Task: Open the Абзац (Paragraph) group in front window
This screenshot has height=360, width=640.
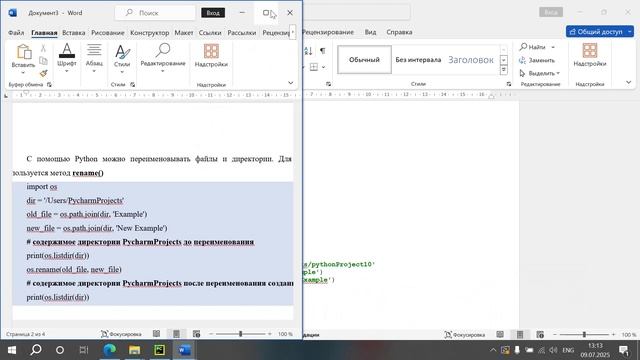Action: click(x=94, y=58)
